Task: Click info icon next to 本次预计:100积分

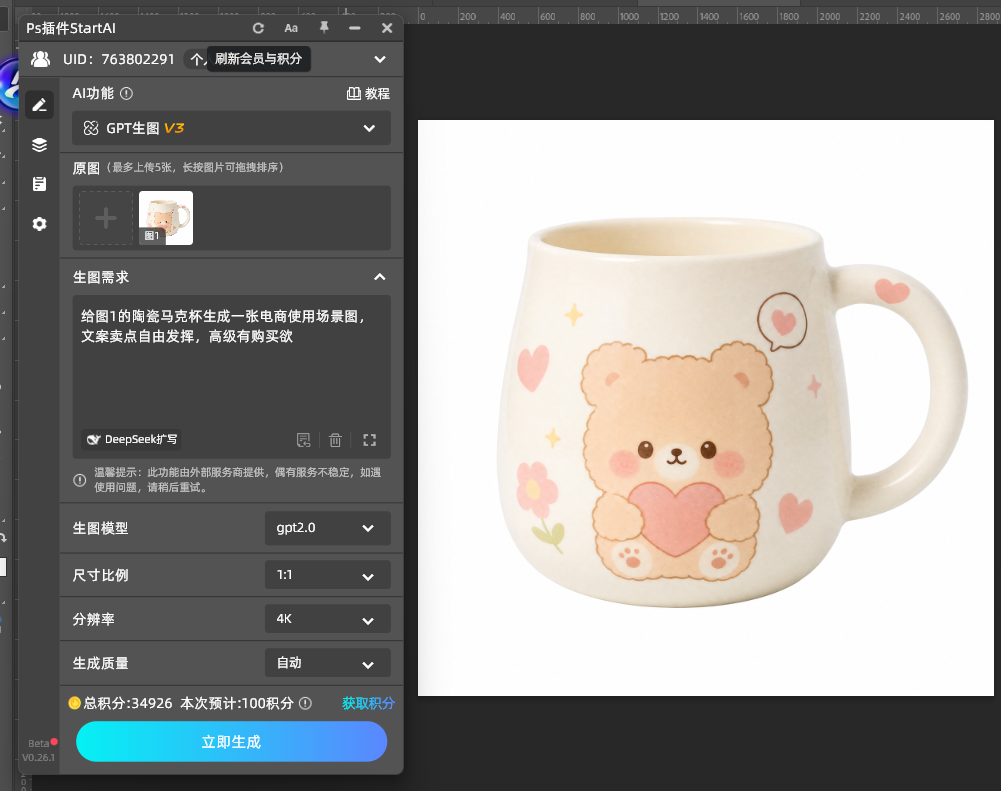Action: [x=306, y=704]
